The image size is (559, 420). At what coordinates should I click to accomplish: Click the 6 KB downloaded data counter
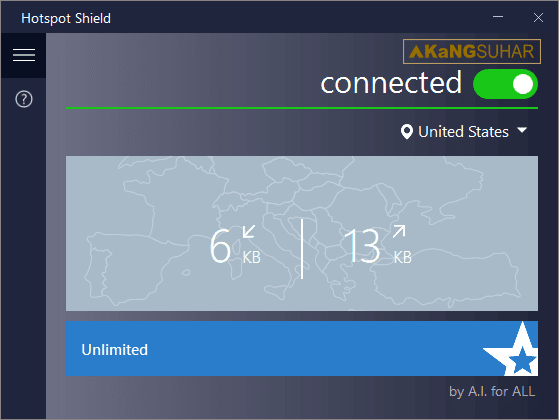(x=235, y=245)
